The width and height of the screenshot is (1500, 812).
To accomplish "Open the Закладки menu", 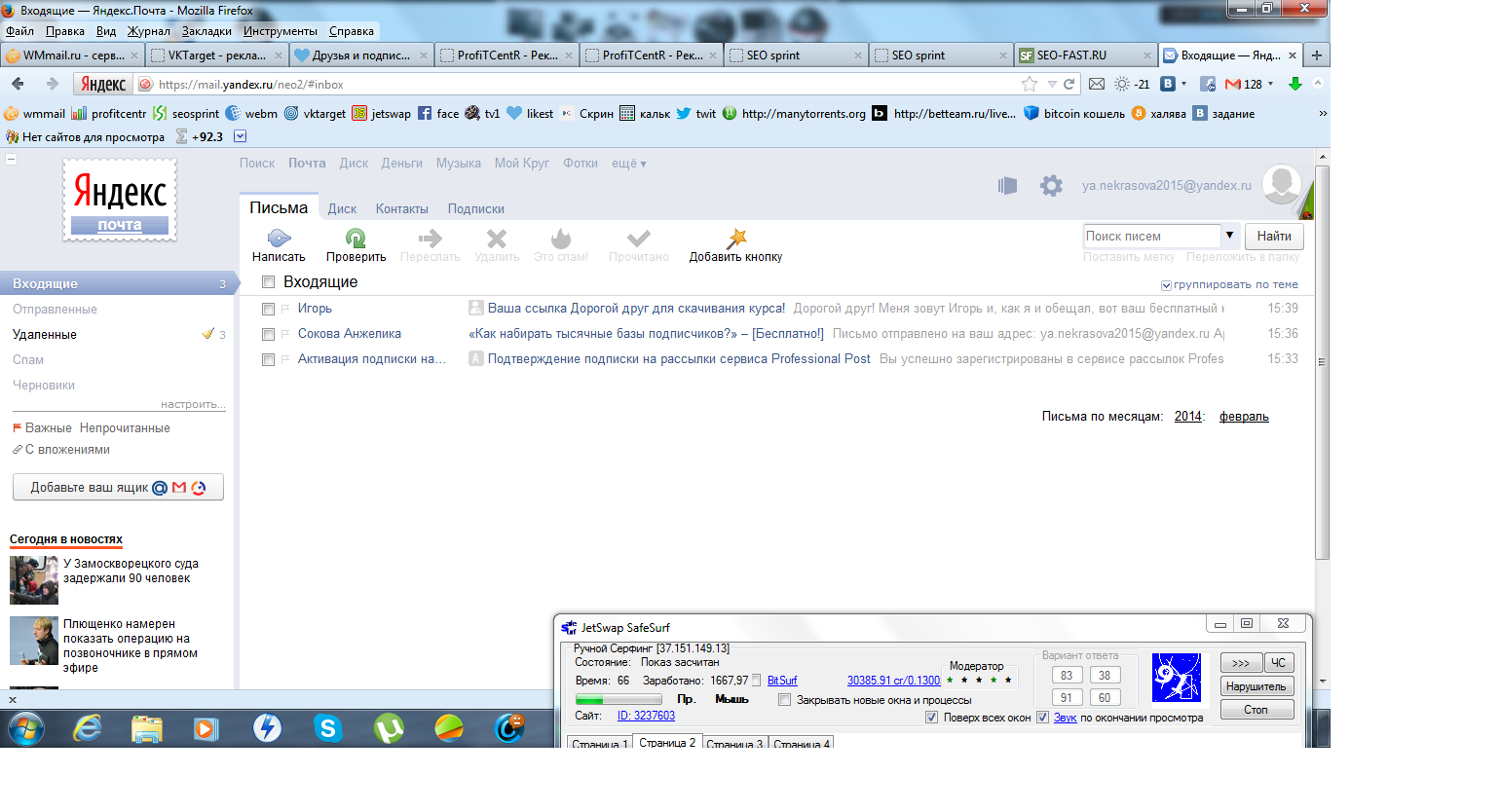I will point(206,31).
